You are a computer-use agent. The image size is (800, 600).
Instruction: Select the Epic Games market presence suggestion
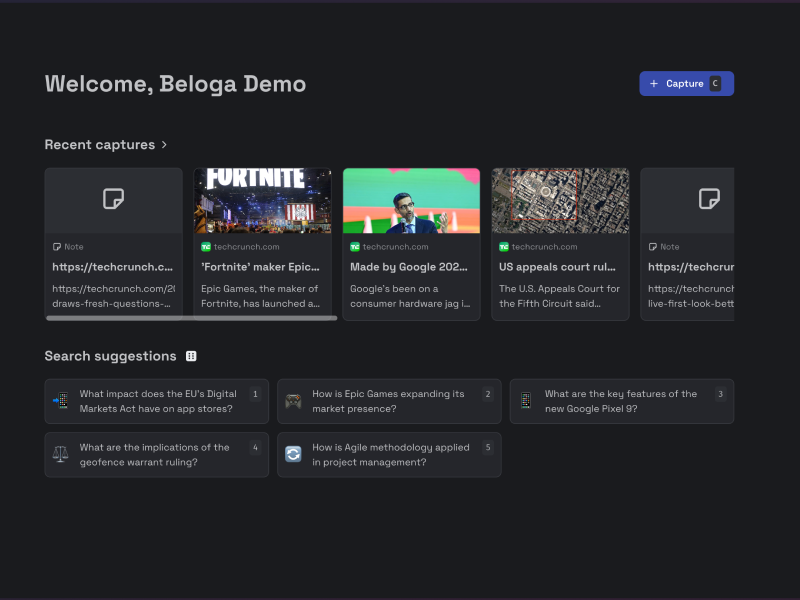tap(389, 401)
